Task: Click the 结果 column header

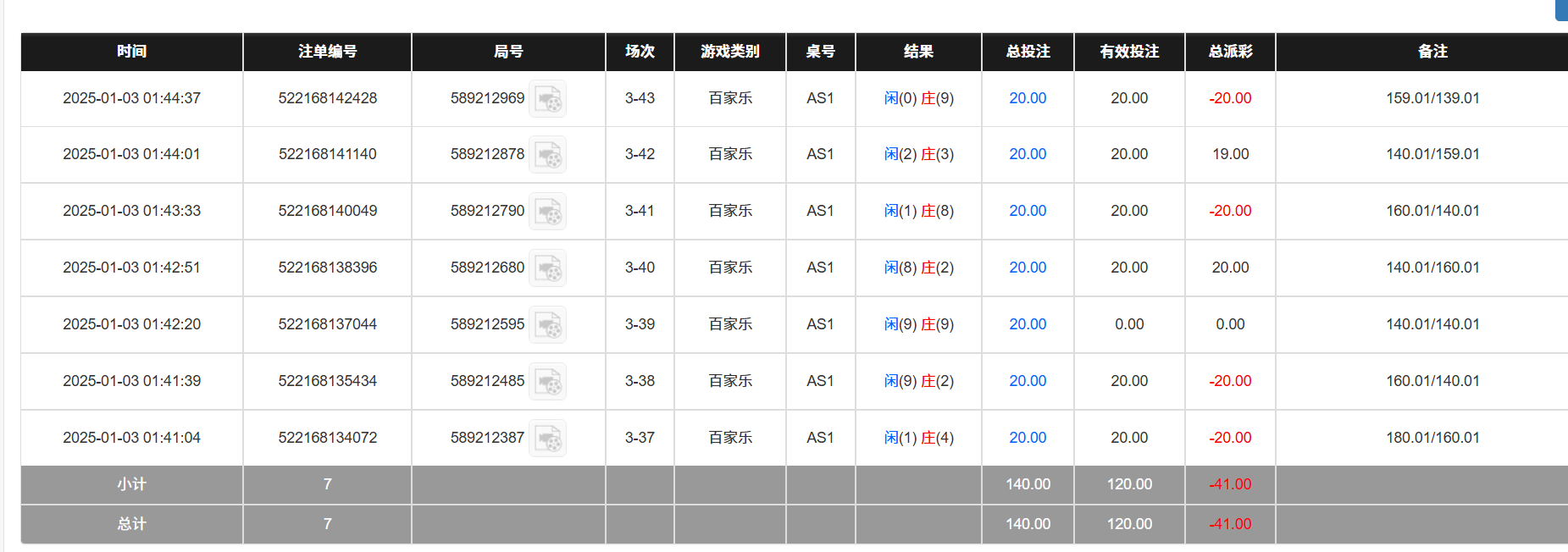Action: tap(918, 52)
